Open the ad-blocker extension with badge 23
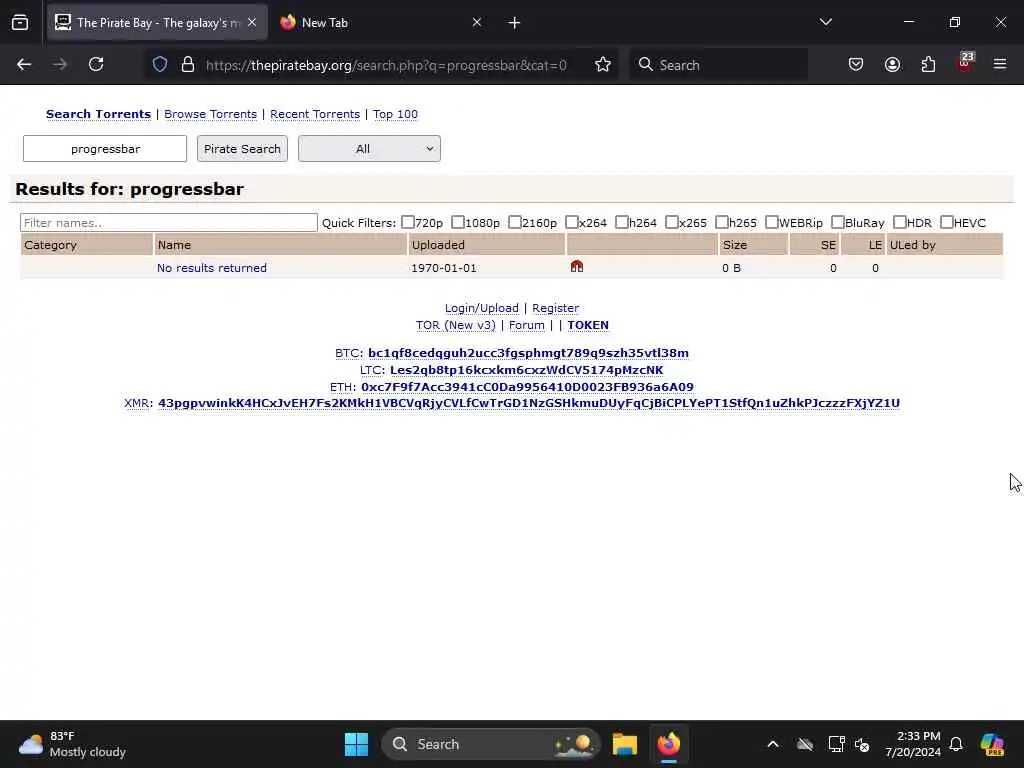 pyautogui.click(x=965, y=63)
